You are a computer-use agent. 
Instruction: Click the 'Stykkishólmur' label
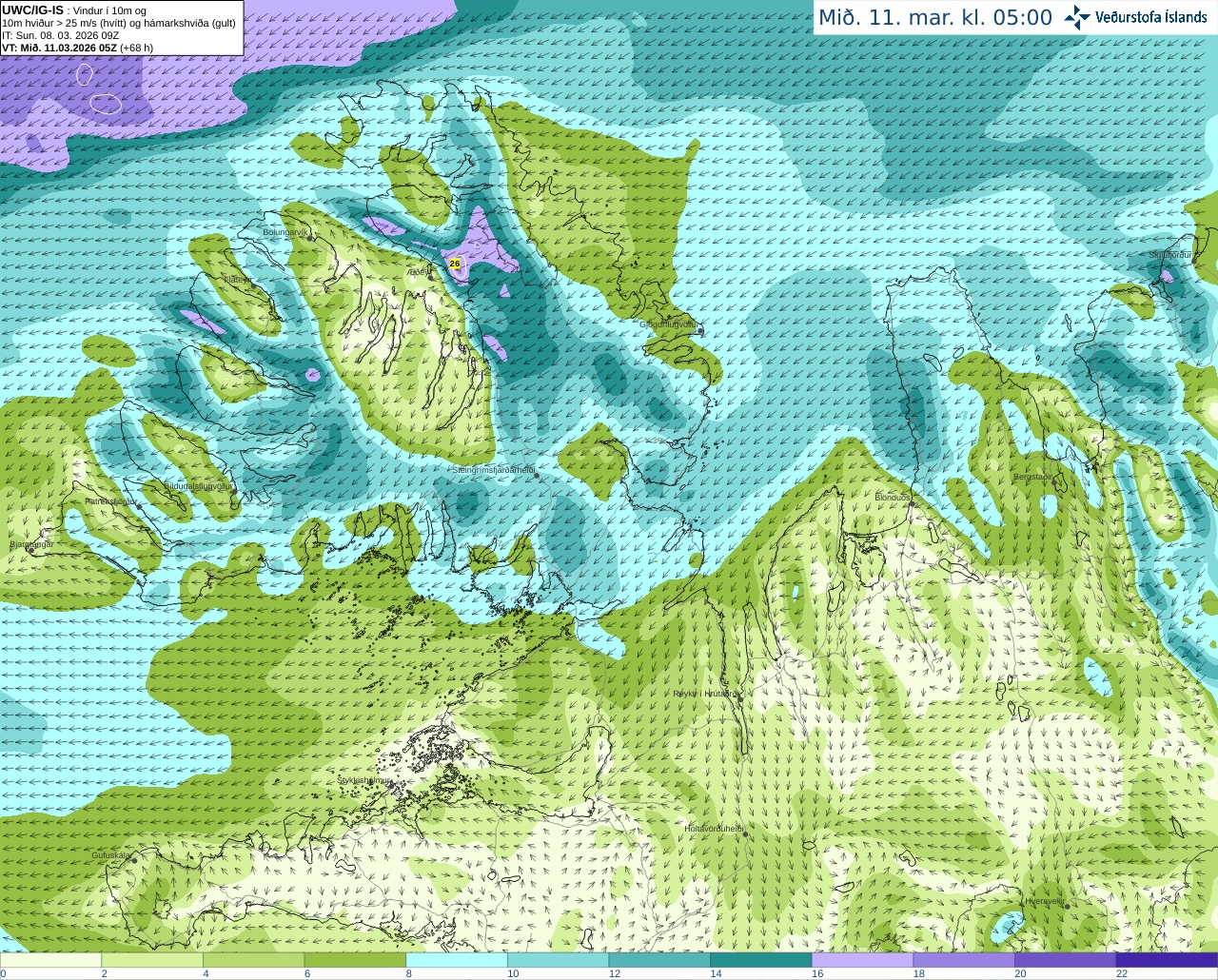point(364,780)
